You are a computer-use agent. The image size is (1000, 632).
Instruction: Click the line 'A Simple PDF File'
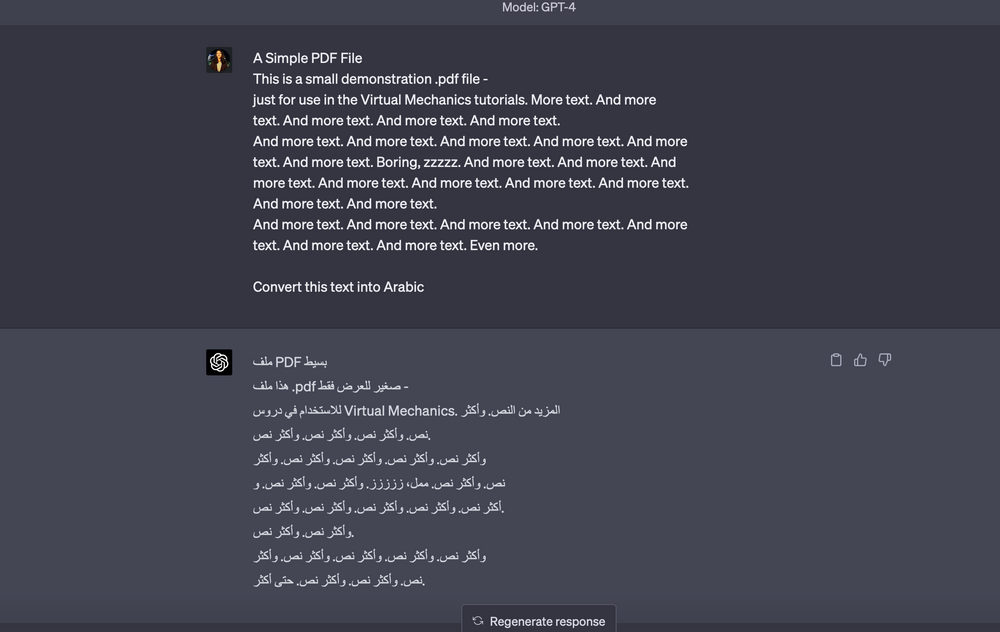[x=307, y=58]
